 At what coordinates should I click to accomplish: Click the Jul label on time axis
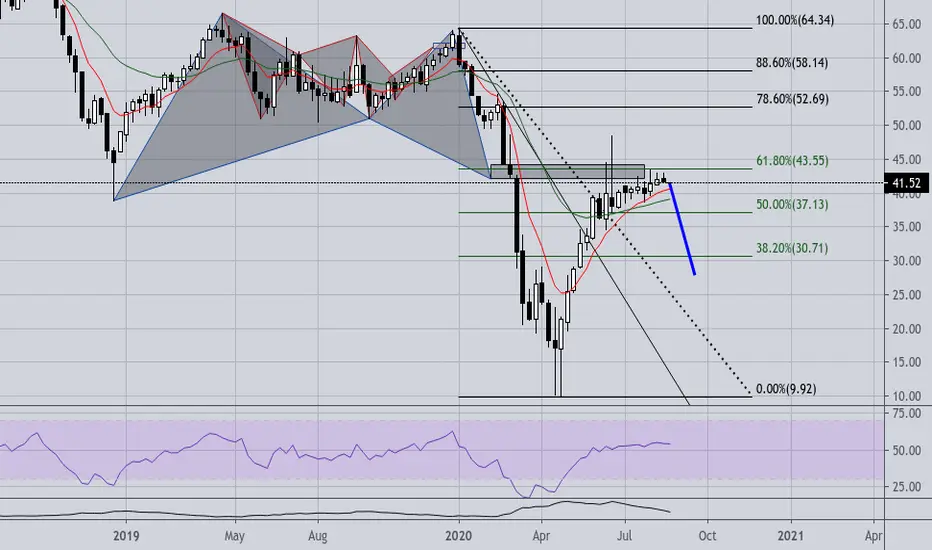(x=624, y=536)
